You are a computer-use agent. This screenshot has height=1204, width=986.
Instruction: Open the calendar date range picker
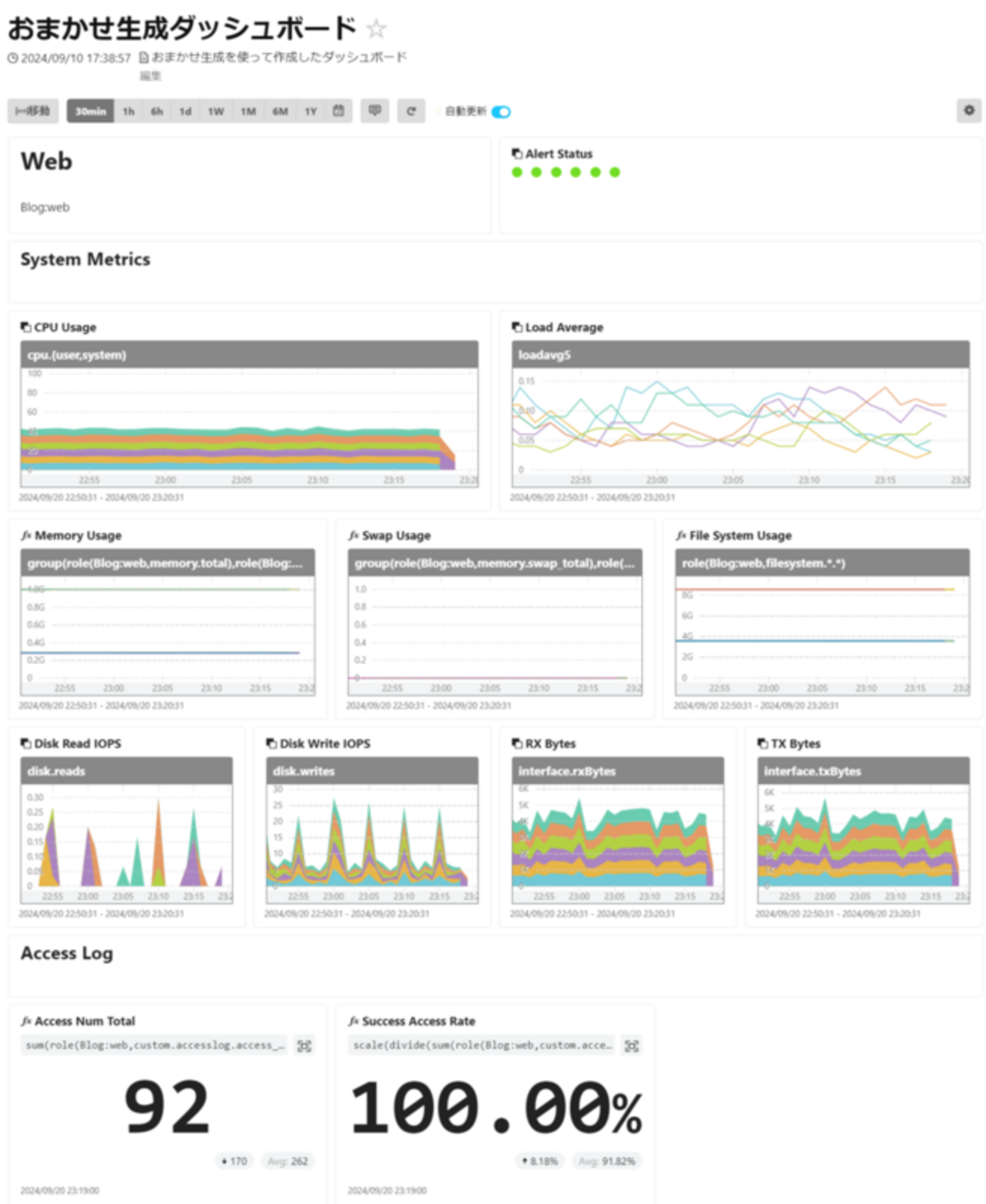338,111
